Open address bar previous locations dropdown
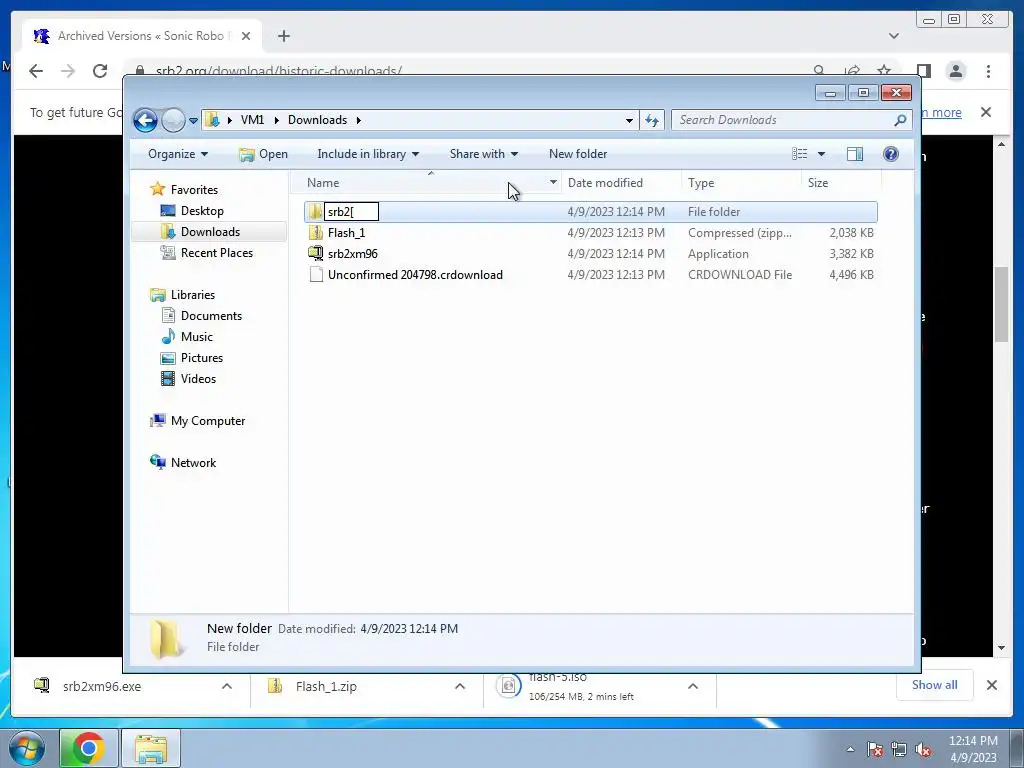This screenshot has height=768, width=1024. [629, 120]
